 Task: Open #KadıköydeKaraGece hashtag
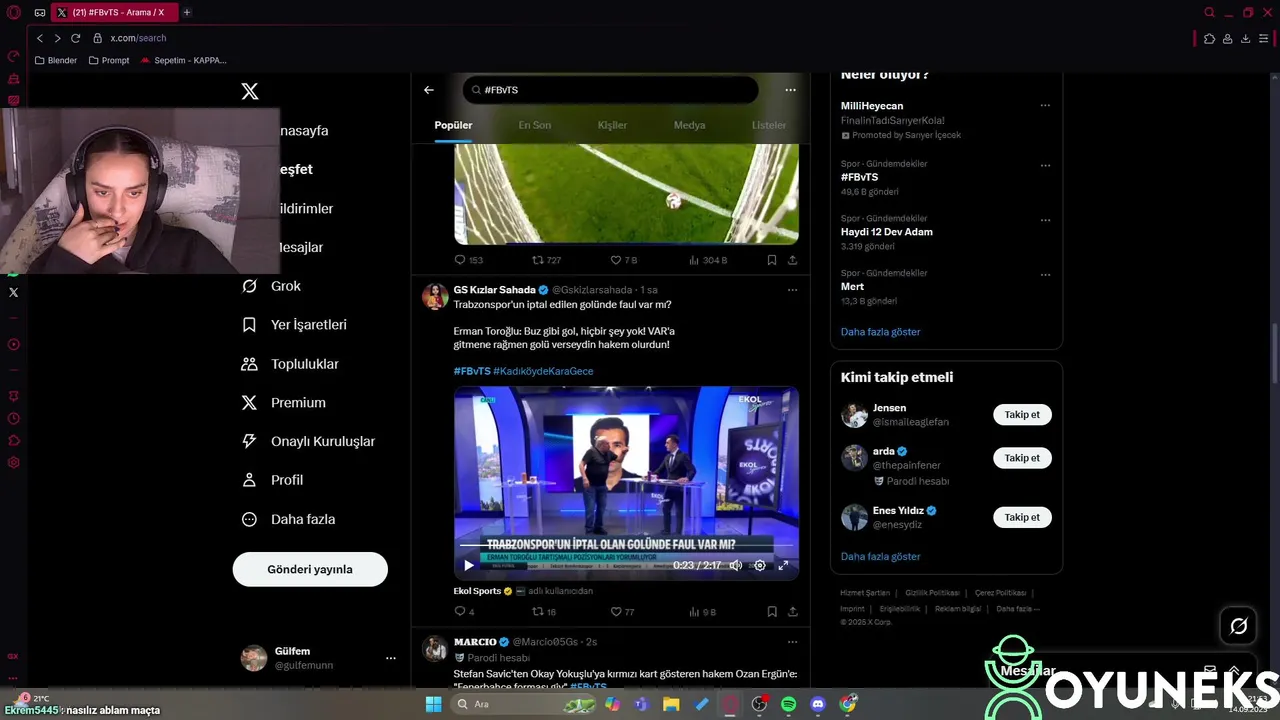[543, 371]
